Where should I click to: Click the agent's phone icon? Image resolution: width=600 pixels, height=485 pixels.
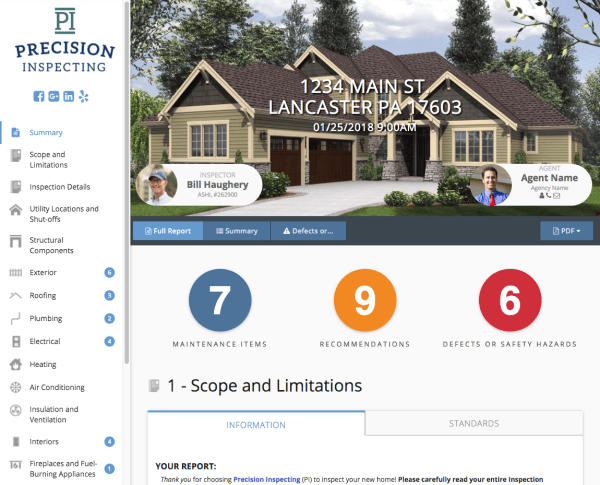548,196
